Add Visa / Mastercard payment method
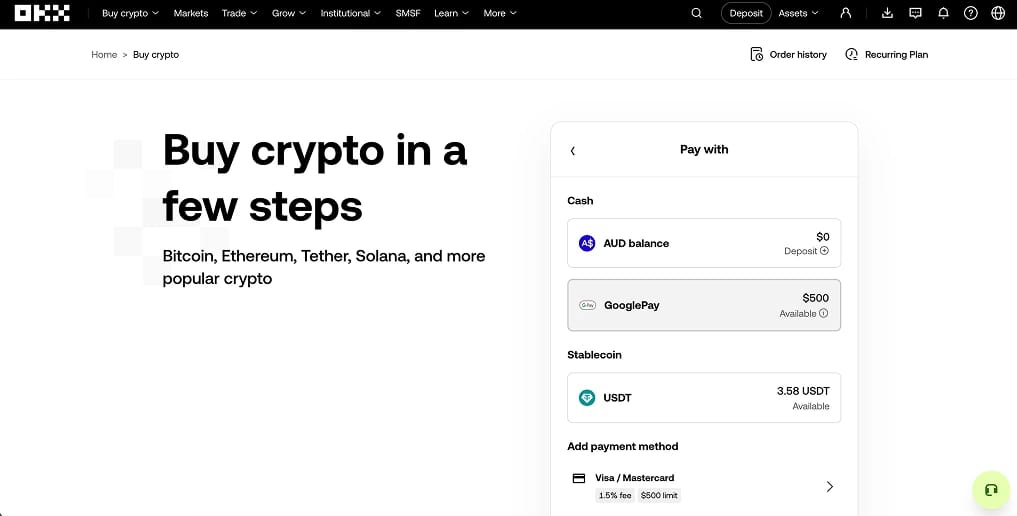This screenshot has height=516, width=1017. point(704,486)
